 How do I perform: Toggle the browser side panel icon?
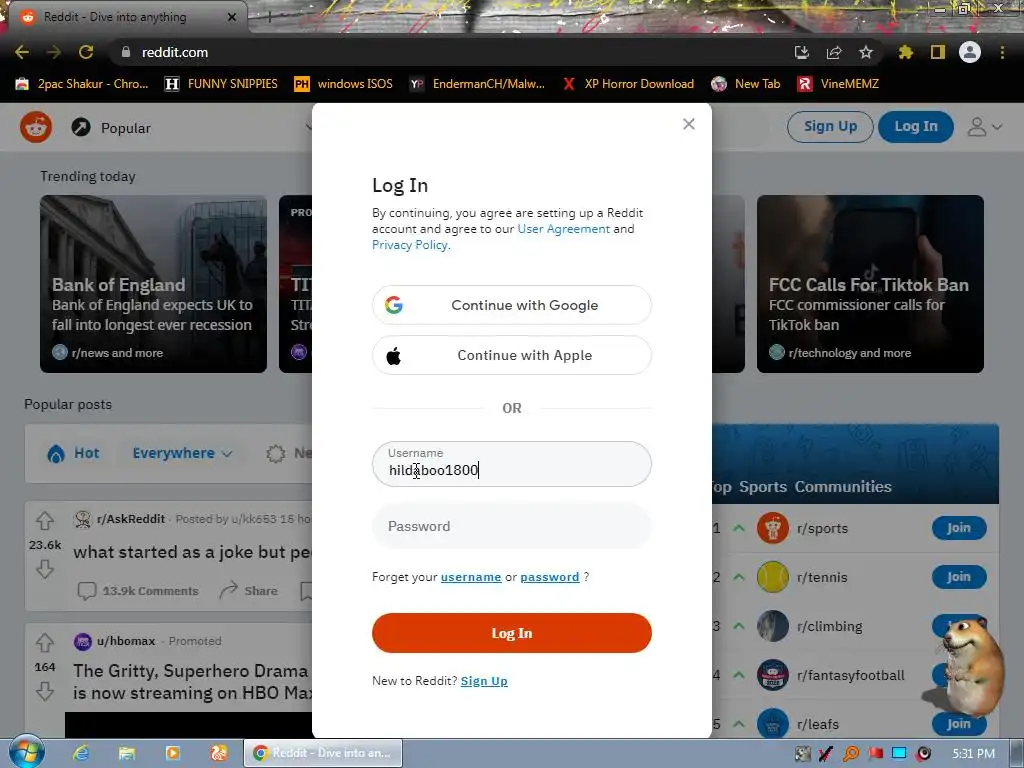938,52
